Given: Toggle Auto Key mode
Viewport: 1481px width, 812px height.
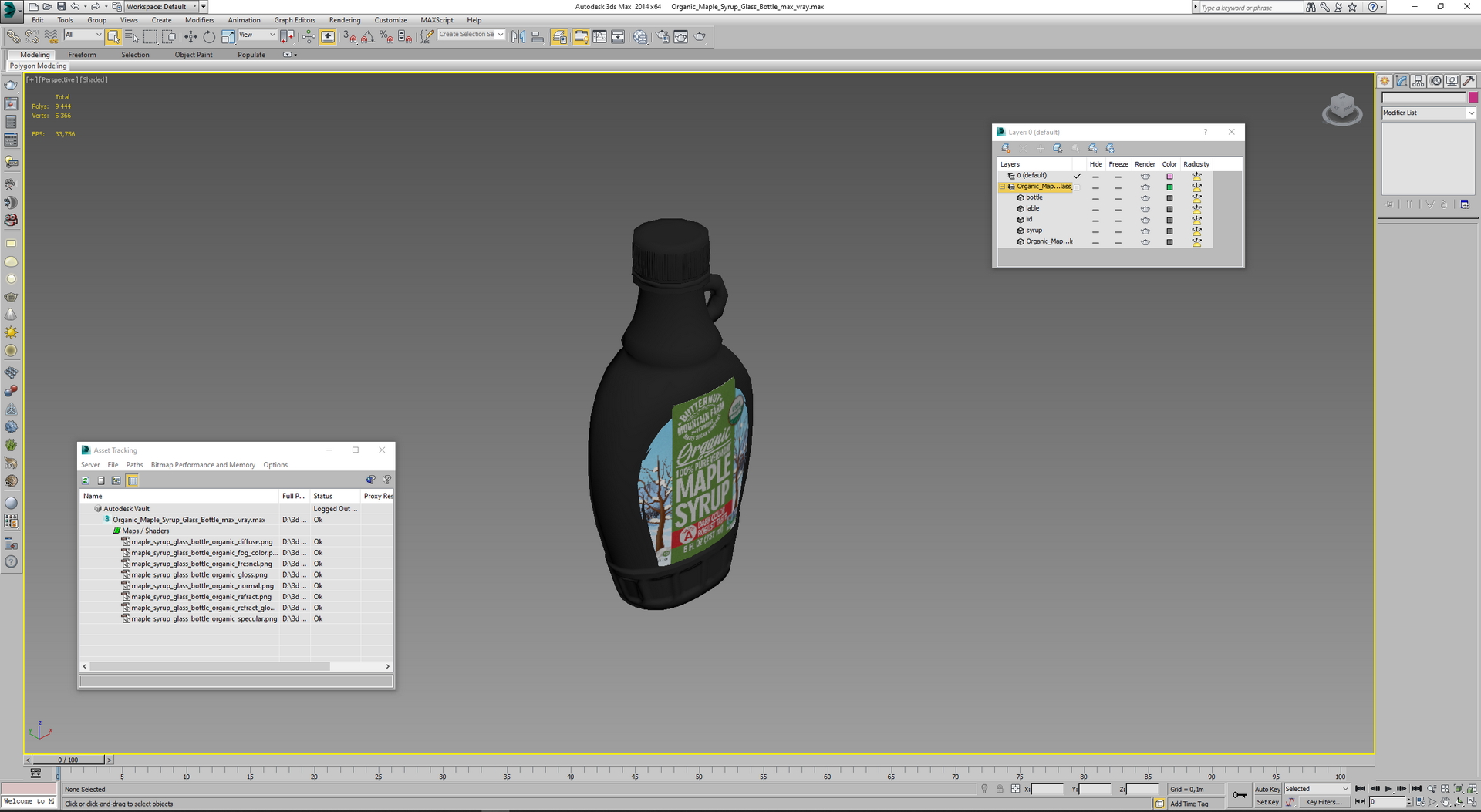Looking at the screenshot, I should [x=1267, y=789].
